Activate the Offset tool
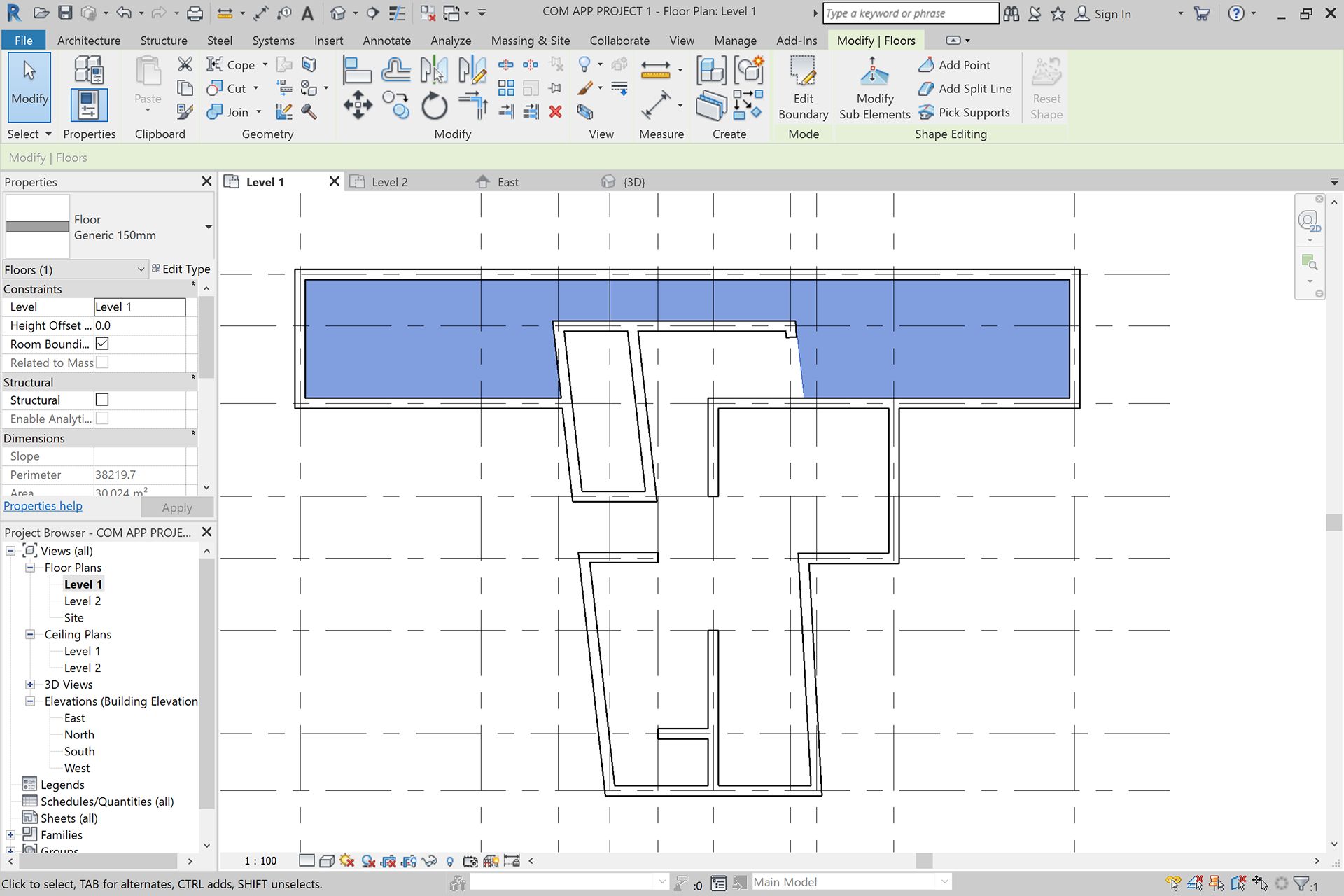The image size is (1344, 896). coord(396,70)
